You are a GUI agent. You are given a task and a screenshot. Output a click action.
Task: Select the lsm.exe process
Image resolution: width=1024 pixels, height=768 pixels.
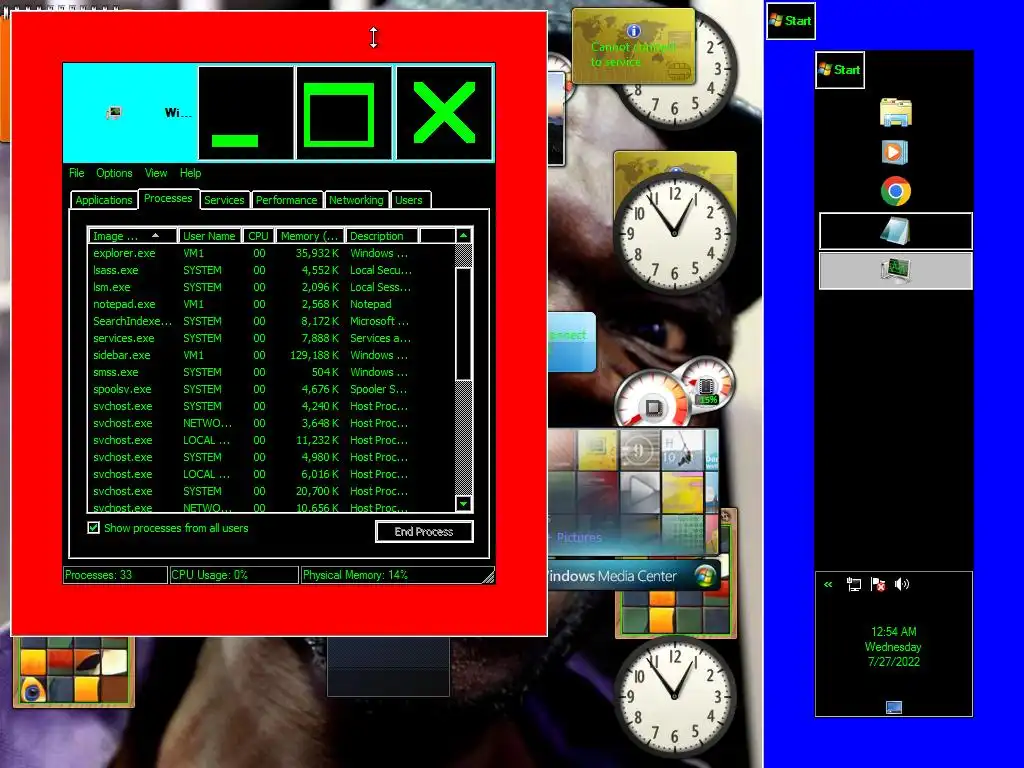coord(271,287)
